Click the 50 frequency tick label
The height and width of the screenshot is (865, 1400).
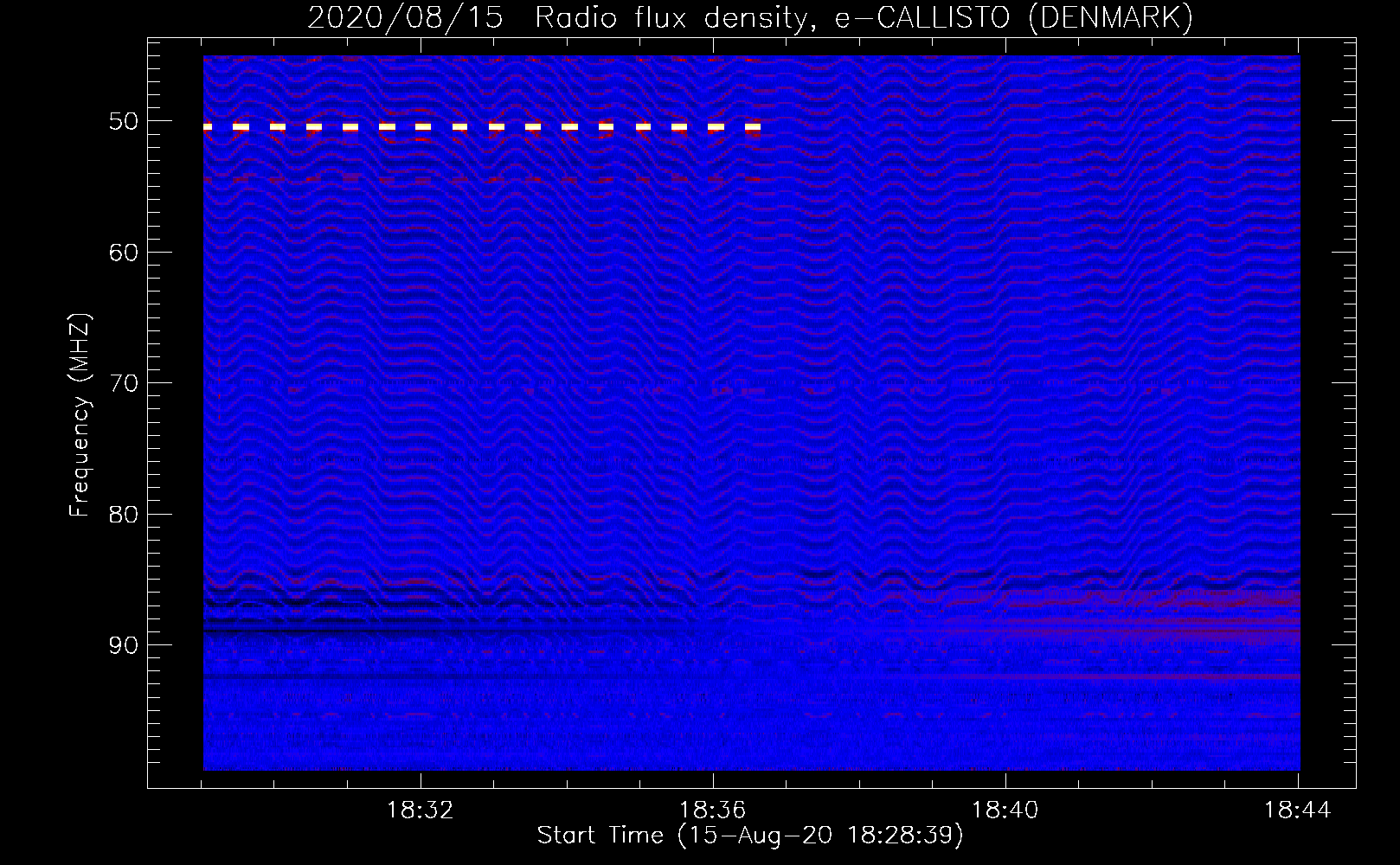(x=124, y=121)
